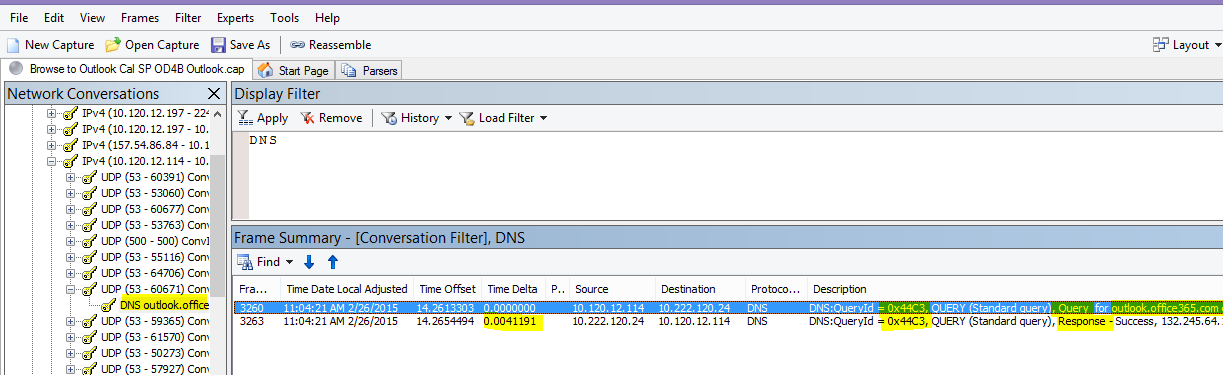
Task: Click the Reassemble toolbar button
Action: (x=331, y=45)
